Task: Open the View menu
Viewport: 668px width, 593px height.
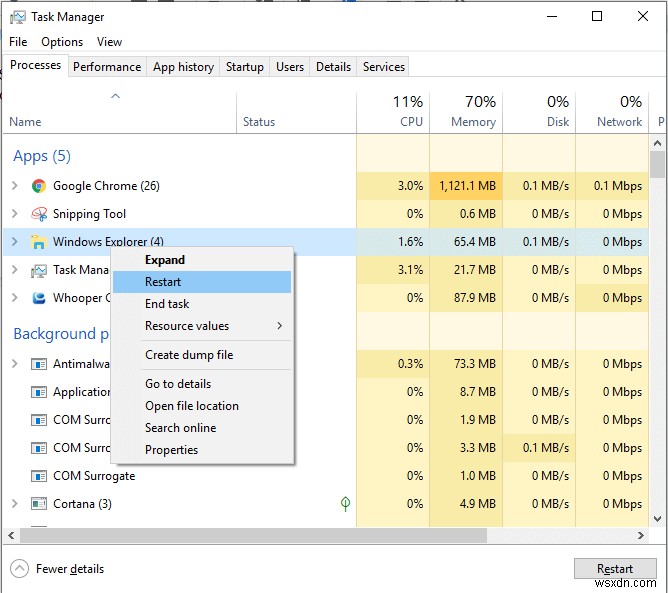Action: 109,42
